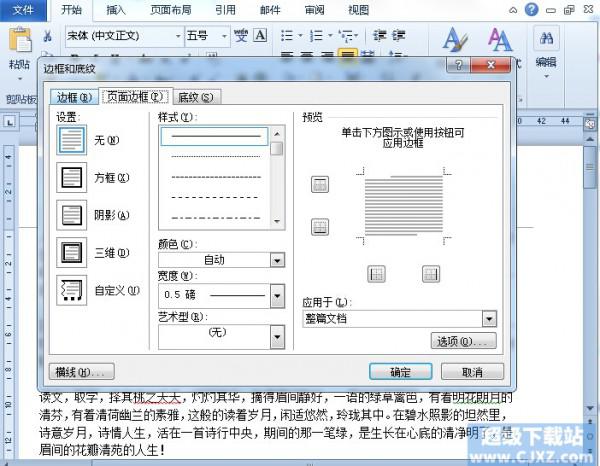This screenshot has width=600, height=466.
Task: Choose the 阴影 (Shadow) border setting
Action: [72, 215]
